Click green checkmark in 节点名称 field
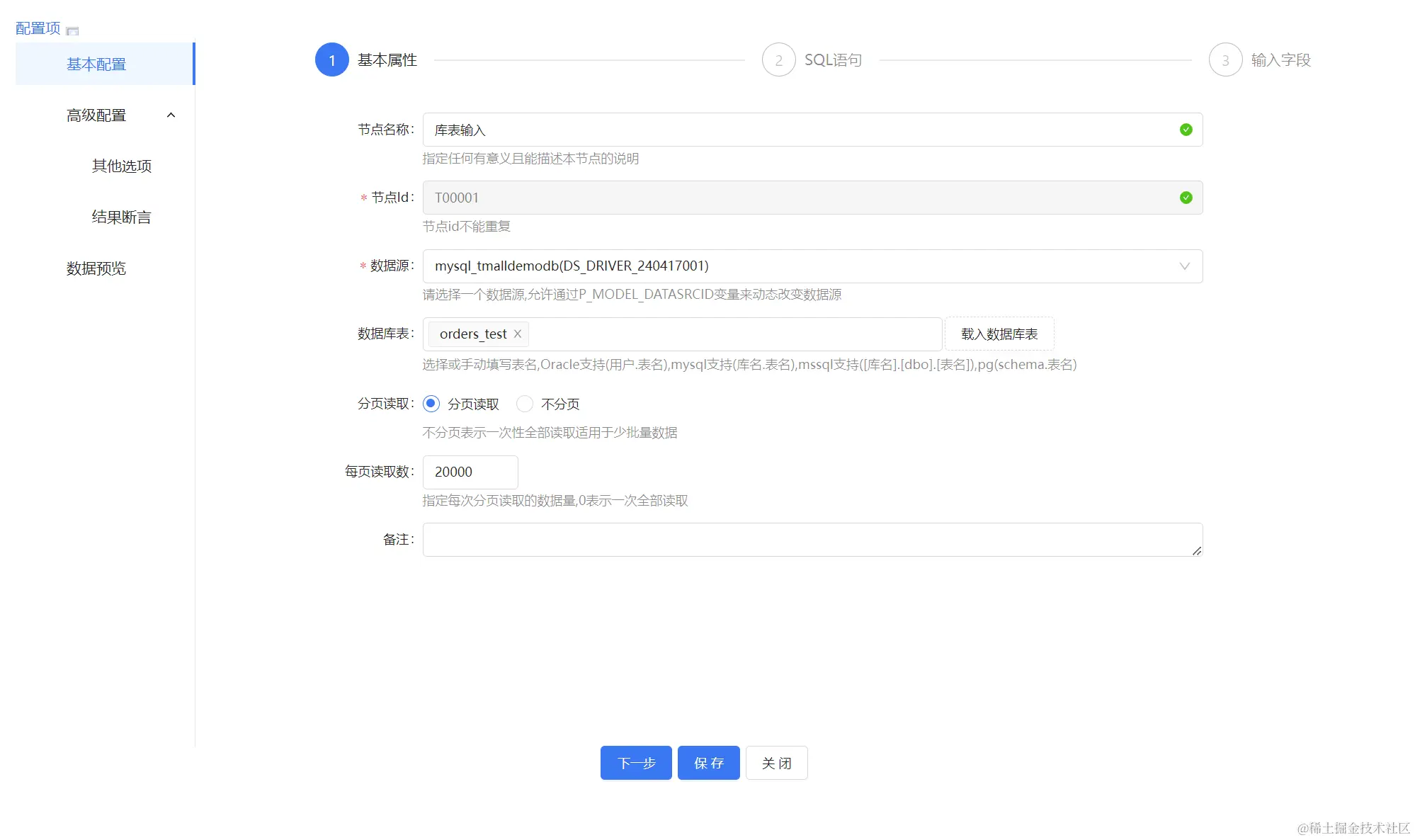1415x840 pixels. [x=1186, y=130]
